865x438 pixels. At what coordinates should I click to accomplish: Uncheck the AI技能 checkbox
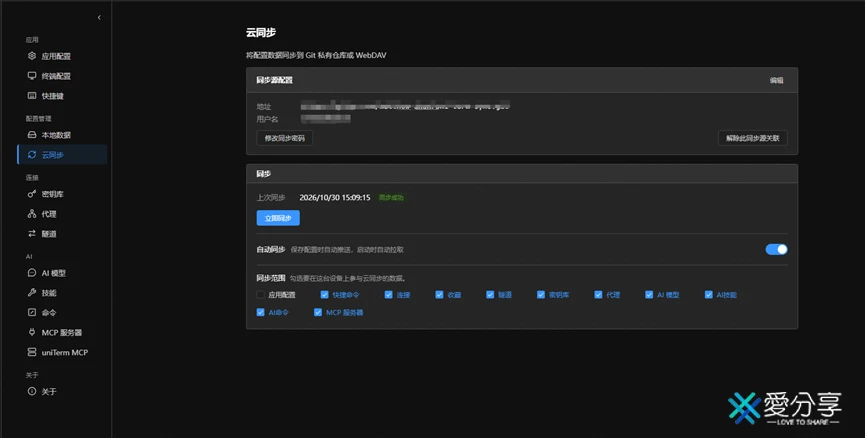(708, 295)
